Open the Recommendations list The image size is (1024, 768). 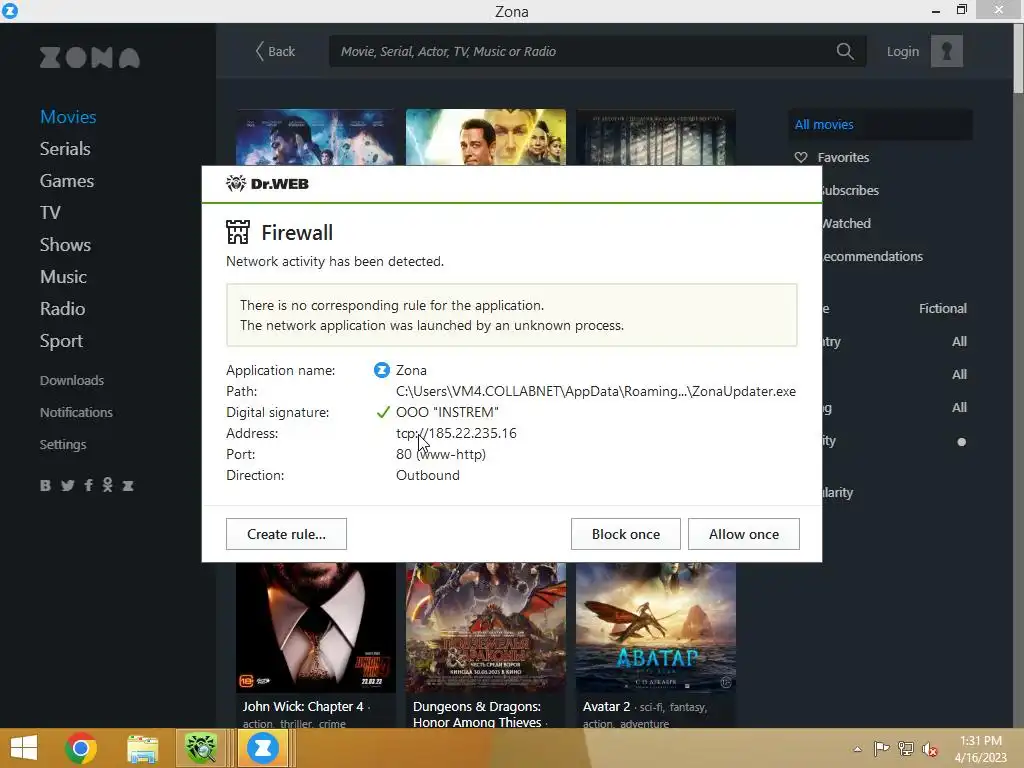872,256
